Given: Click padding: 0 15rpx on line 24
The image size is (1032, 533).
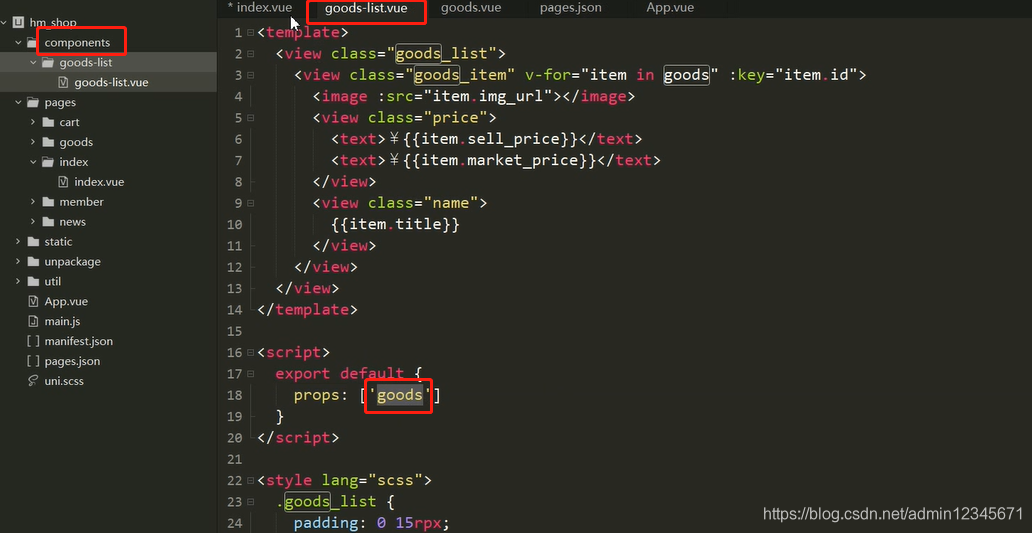Looking at the screenshot, I should [x=371, y=524].
